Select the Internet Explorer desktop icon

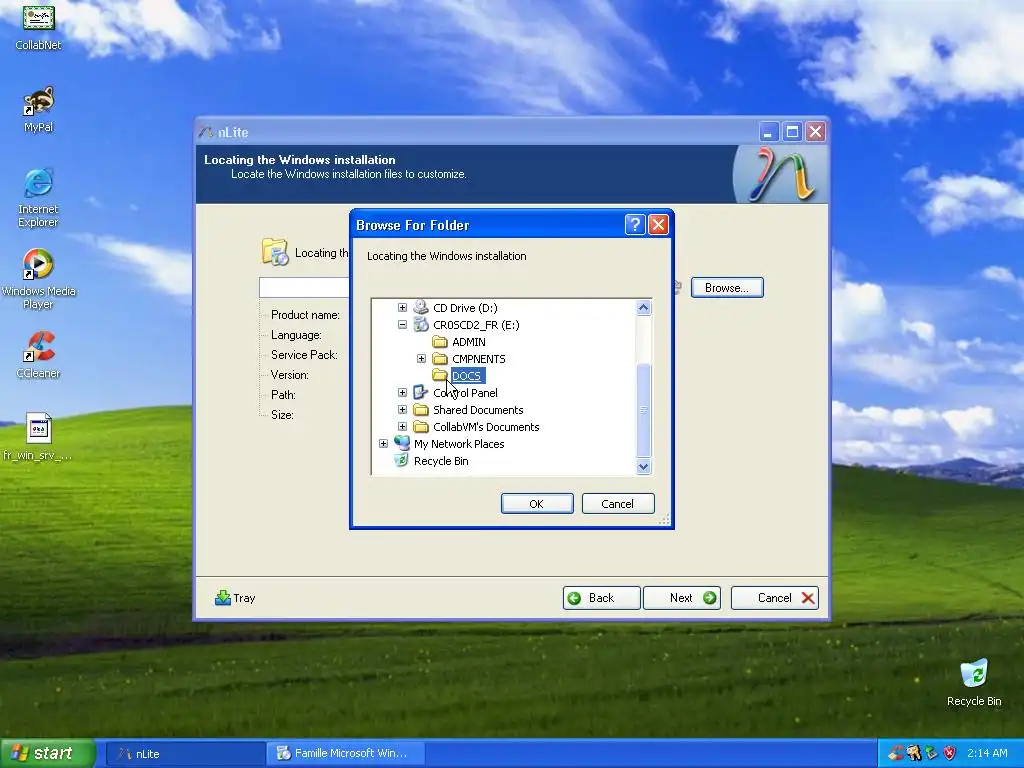click(x=38, y=197)
